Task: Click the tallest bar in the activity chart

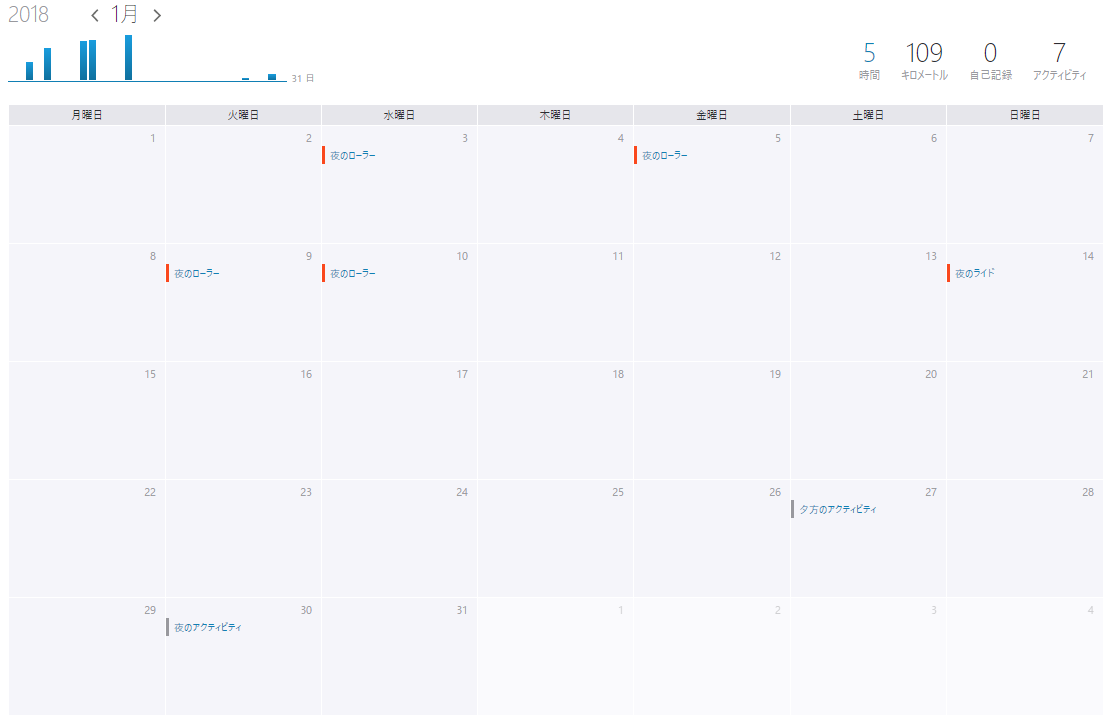Action: coord(128,58)
